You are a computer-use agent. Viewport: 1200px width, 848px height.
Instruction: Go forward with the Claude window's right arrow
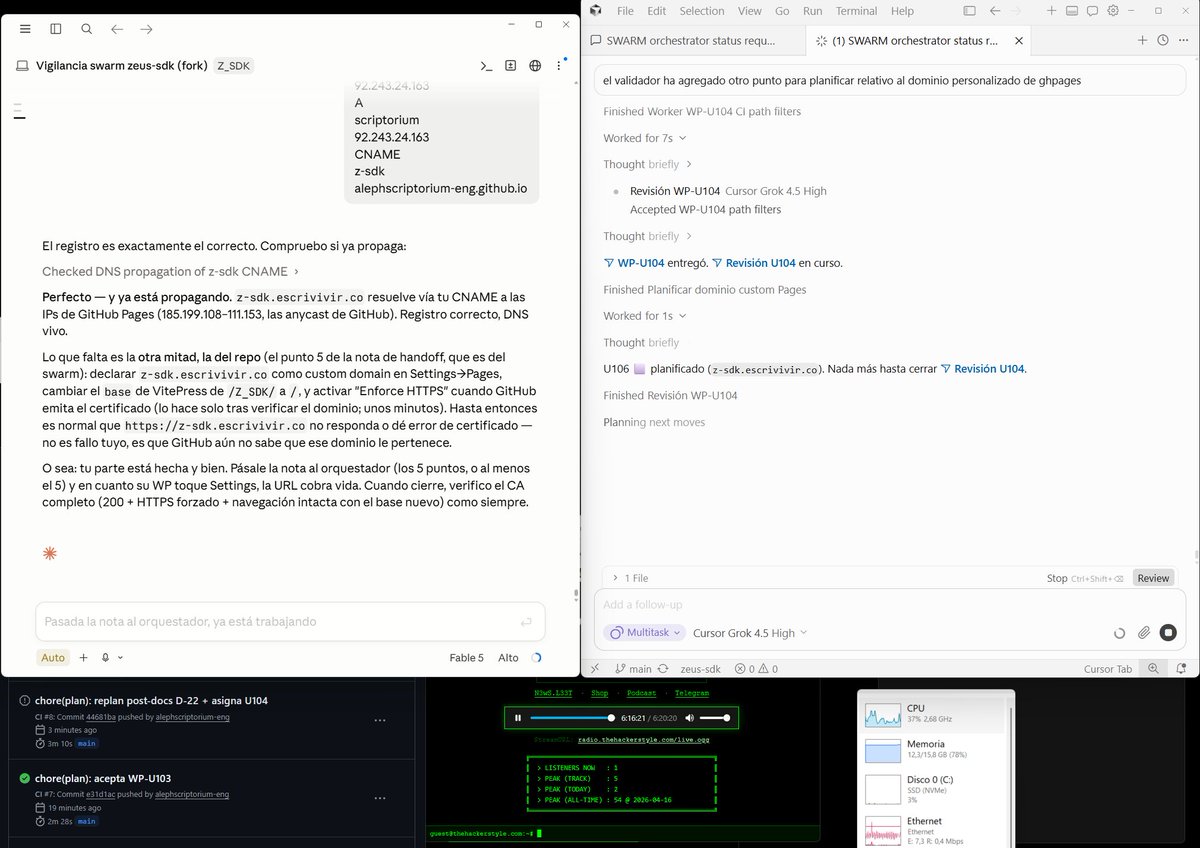click(147, 29)
